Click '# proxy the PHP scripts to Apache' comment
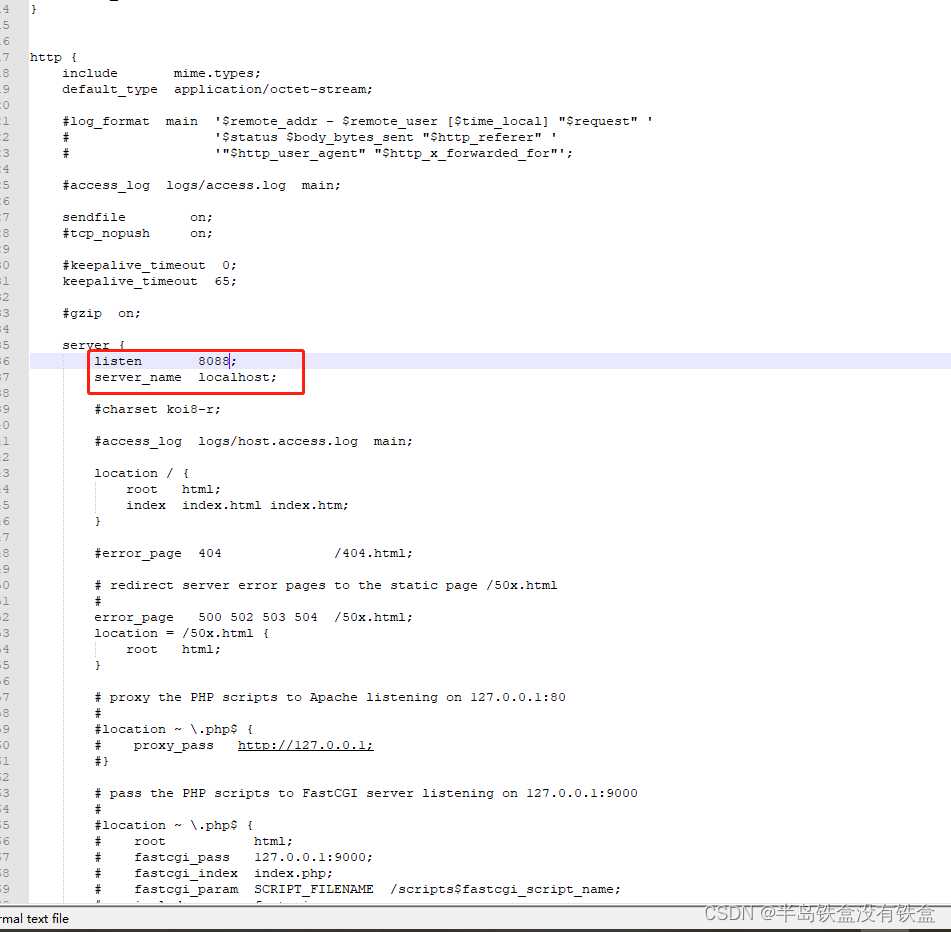The height and width of the screenshot is (932, 951). [x=330, y=697]
